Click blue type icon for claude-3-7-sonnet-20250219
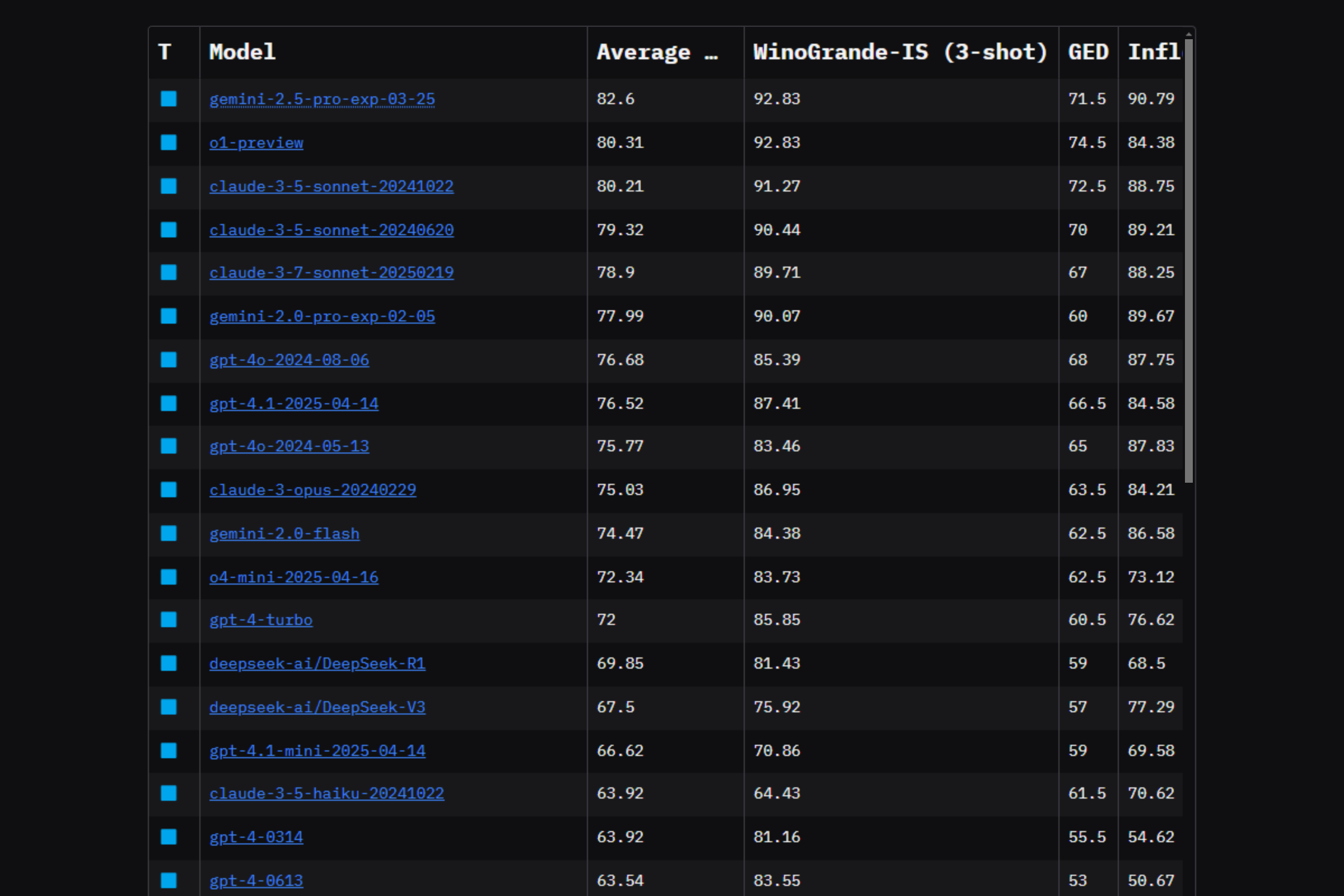1344x896 pixels. [169, 273]
